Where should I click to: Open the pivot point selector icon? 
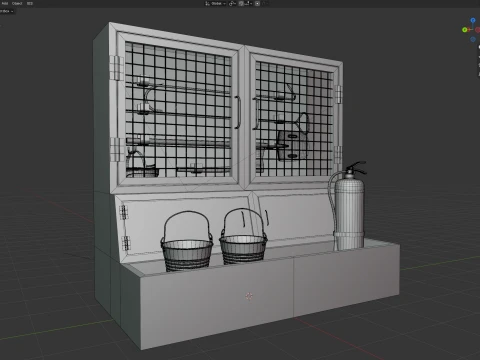pos(232,3)
